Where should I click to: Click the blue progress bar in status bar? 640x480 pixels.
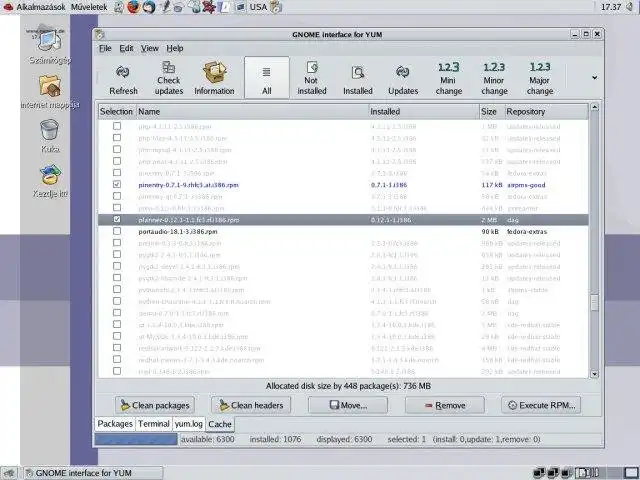pyautogui.click(x=136, y=439)
